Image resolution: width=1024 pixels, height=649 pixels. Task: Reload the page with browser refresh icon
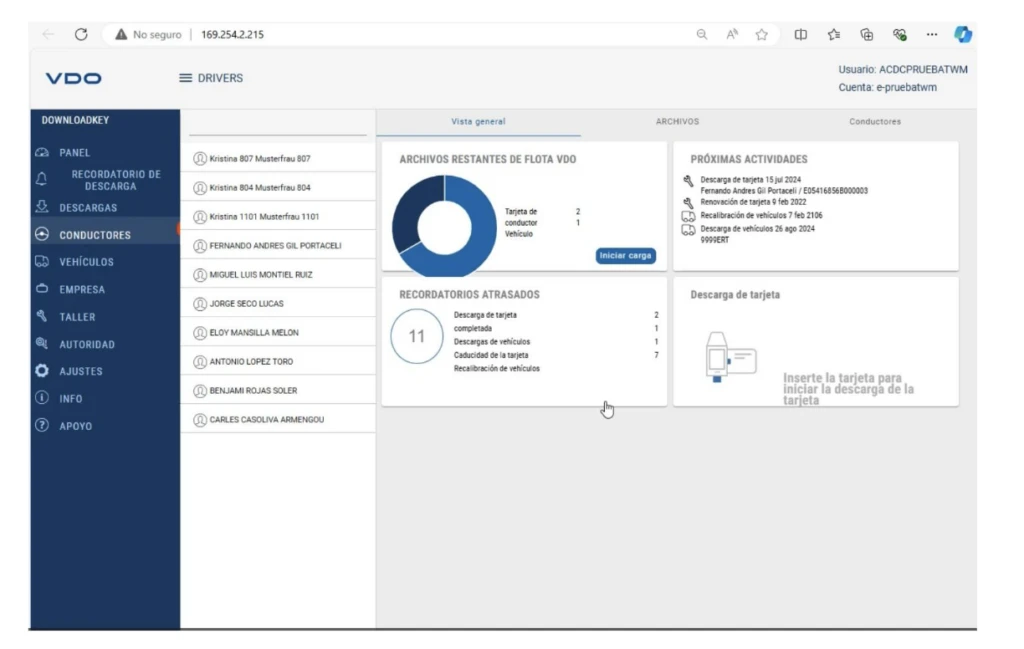[x=81, y=34]
